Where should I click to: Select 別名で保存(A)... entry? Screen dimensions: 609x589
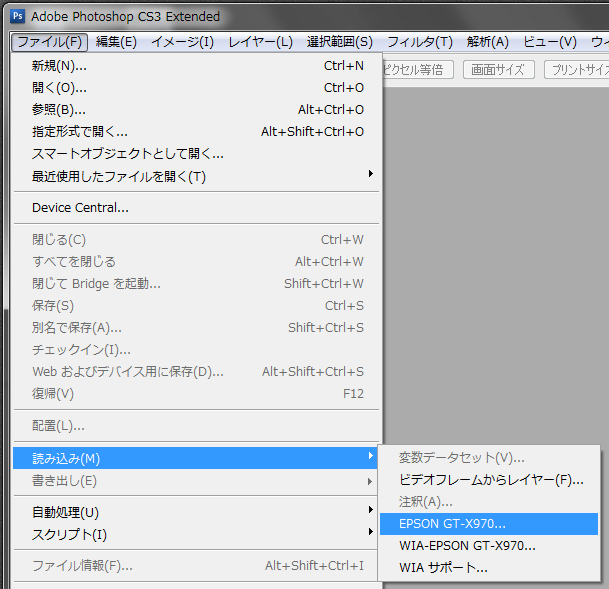[196, 328]
